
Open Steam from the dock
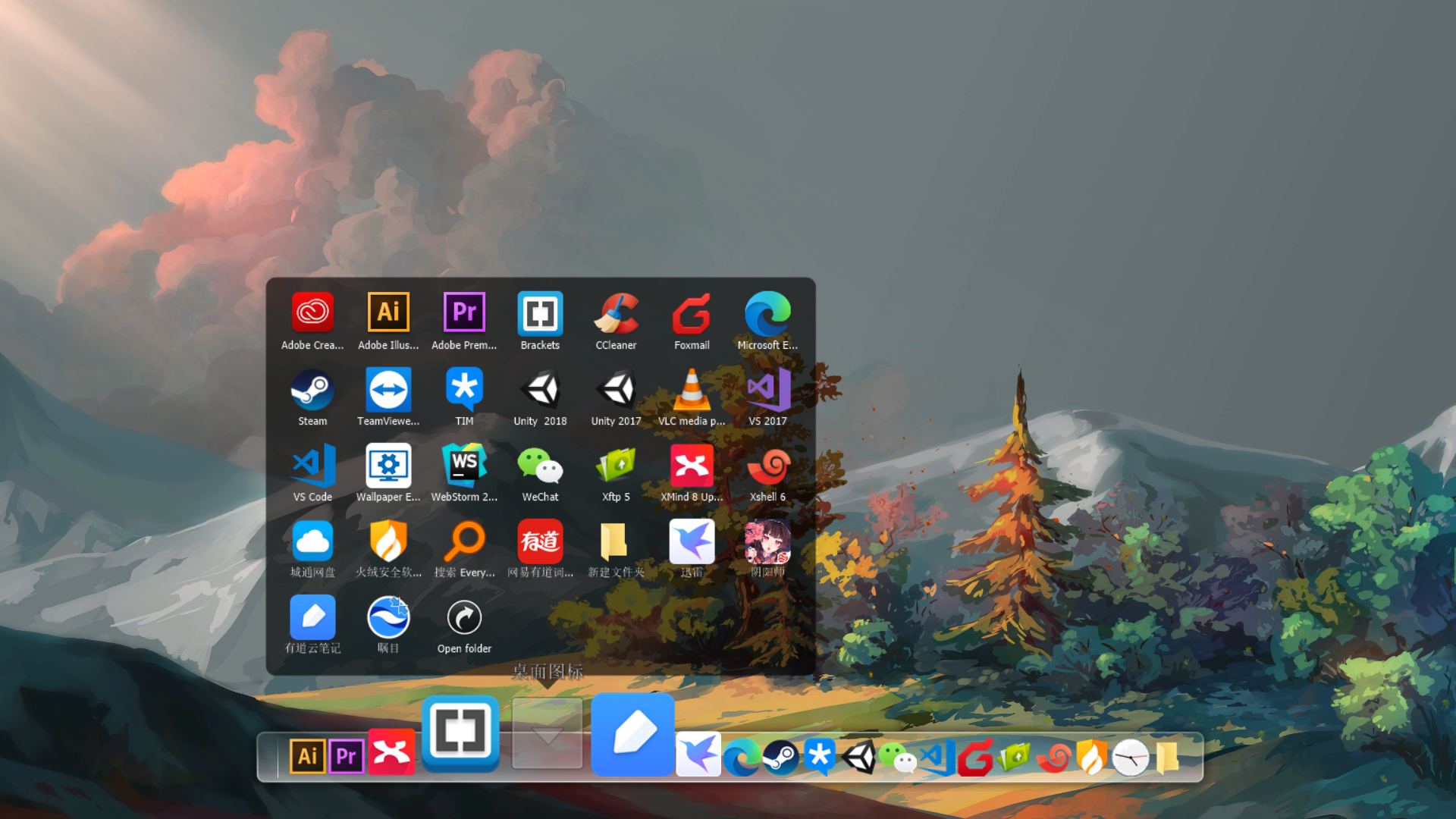pyautogui.click(x=780, y=757)
